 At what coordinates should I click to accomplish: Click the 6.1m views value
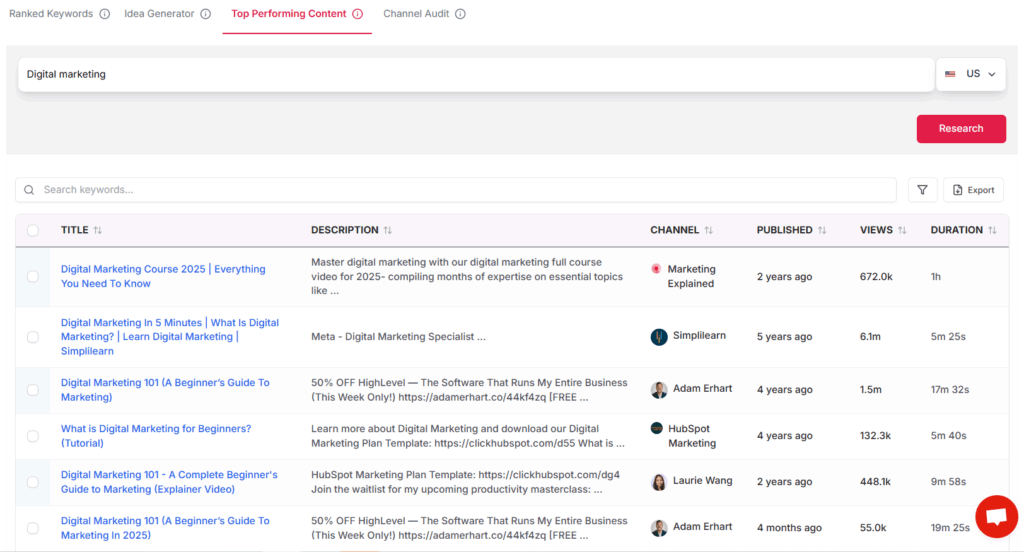tap(870, 337)
